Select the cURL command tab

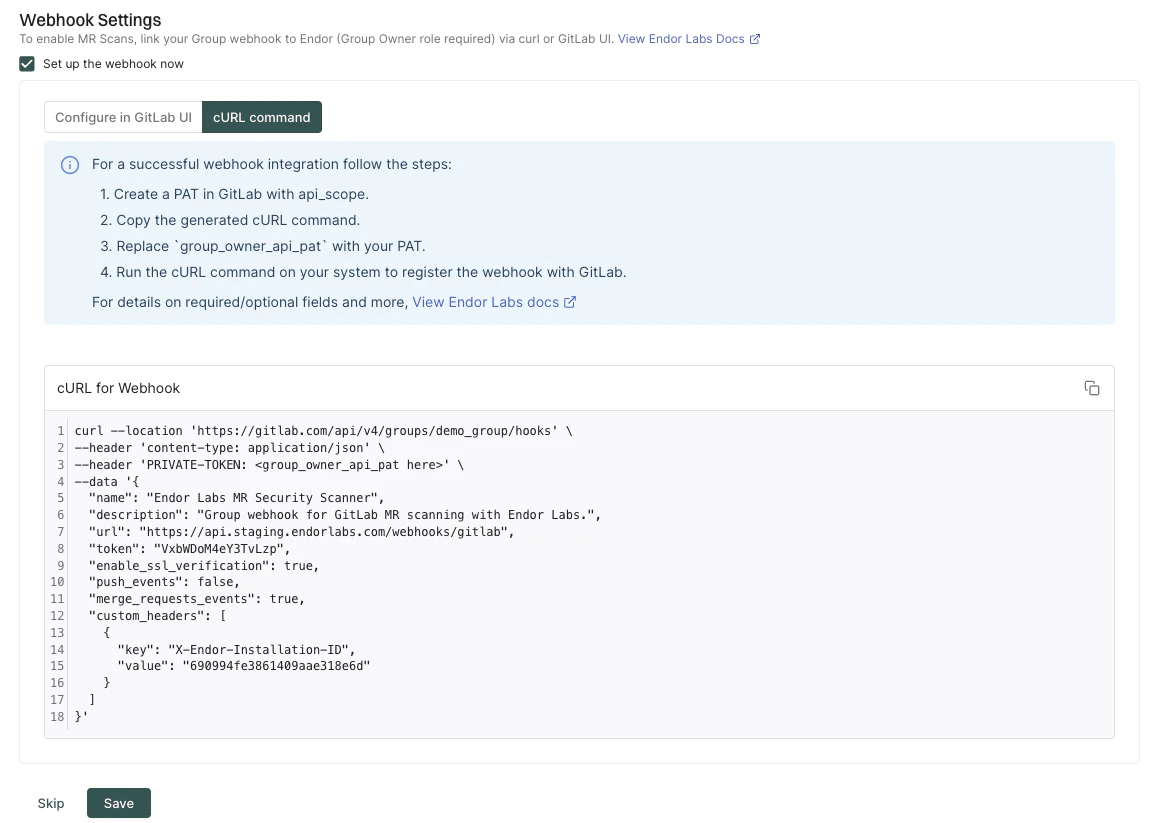click(261, 117)
